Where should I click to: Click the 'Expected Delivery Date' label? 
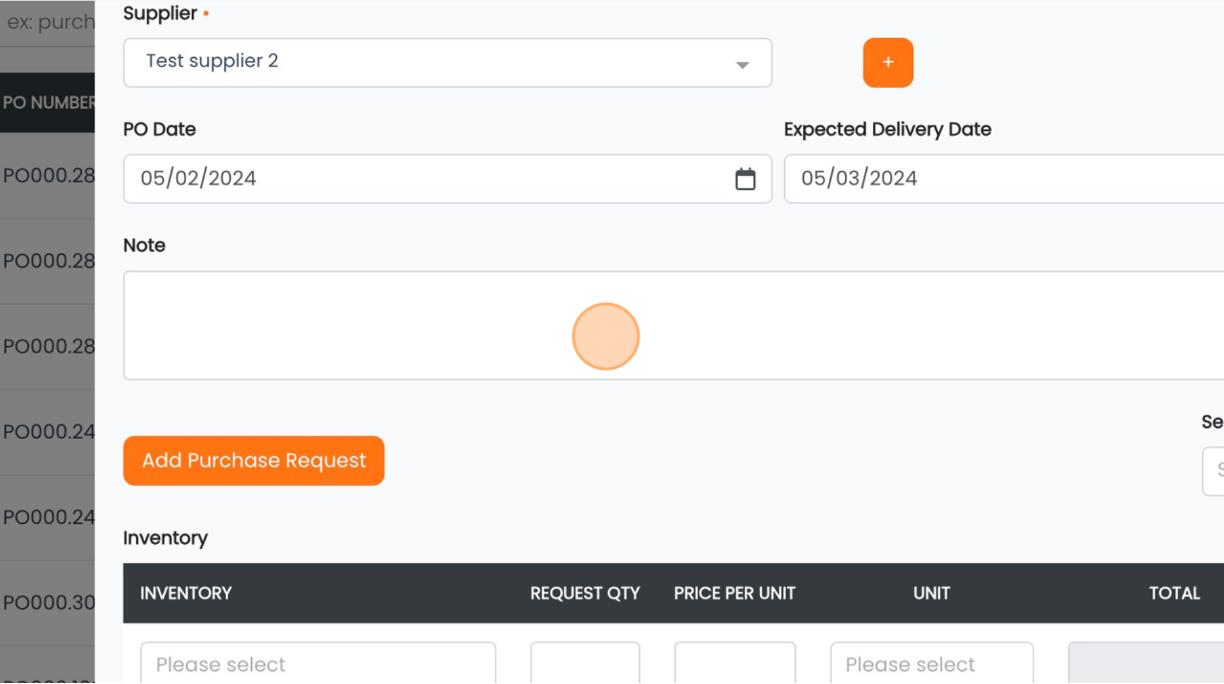888,129
